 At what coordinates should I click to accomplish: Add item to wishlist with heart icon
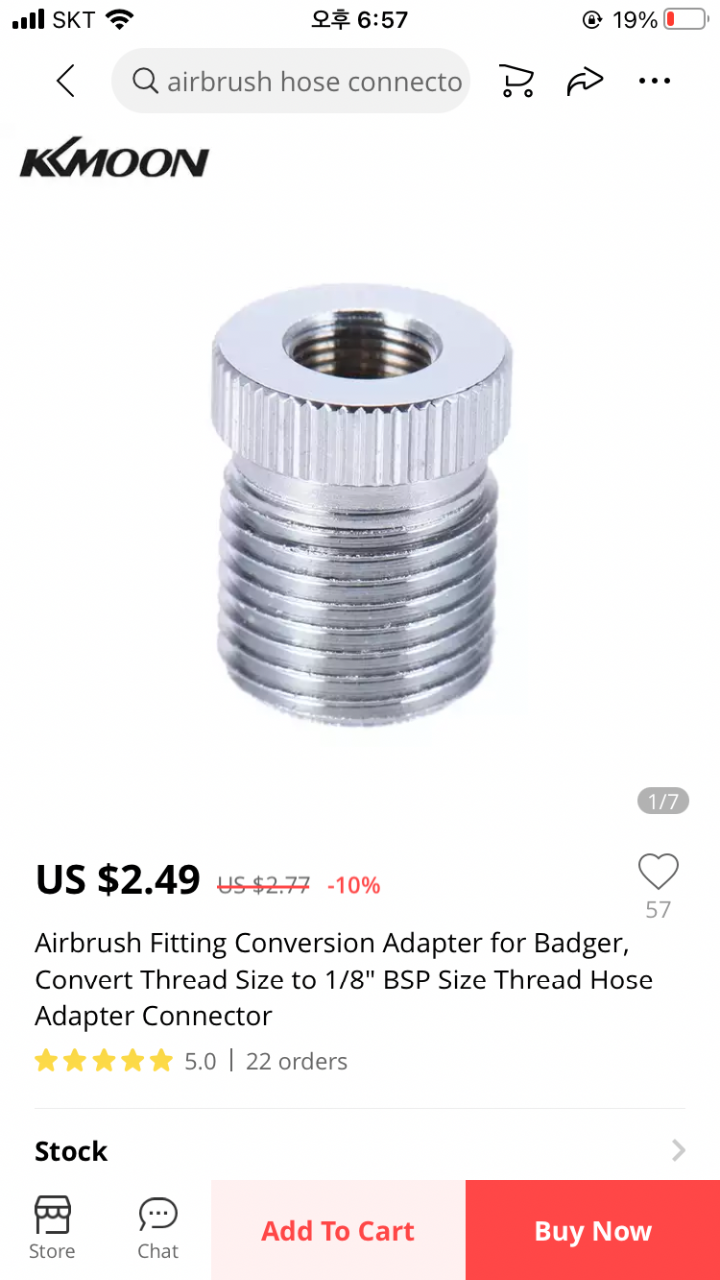click(658, 872)
